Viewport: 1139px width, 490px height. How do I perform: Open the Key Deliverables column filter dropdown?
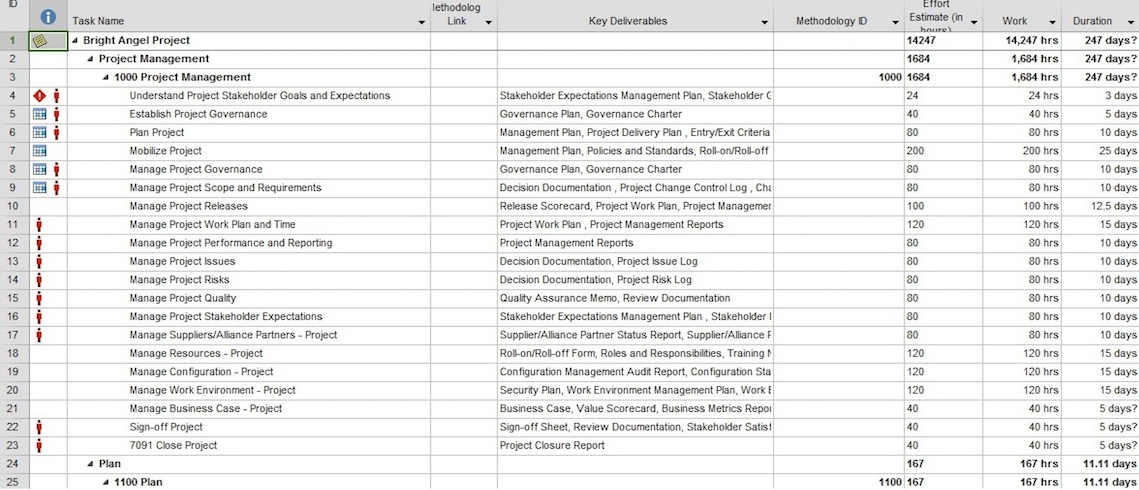(765, 21)
